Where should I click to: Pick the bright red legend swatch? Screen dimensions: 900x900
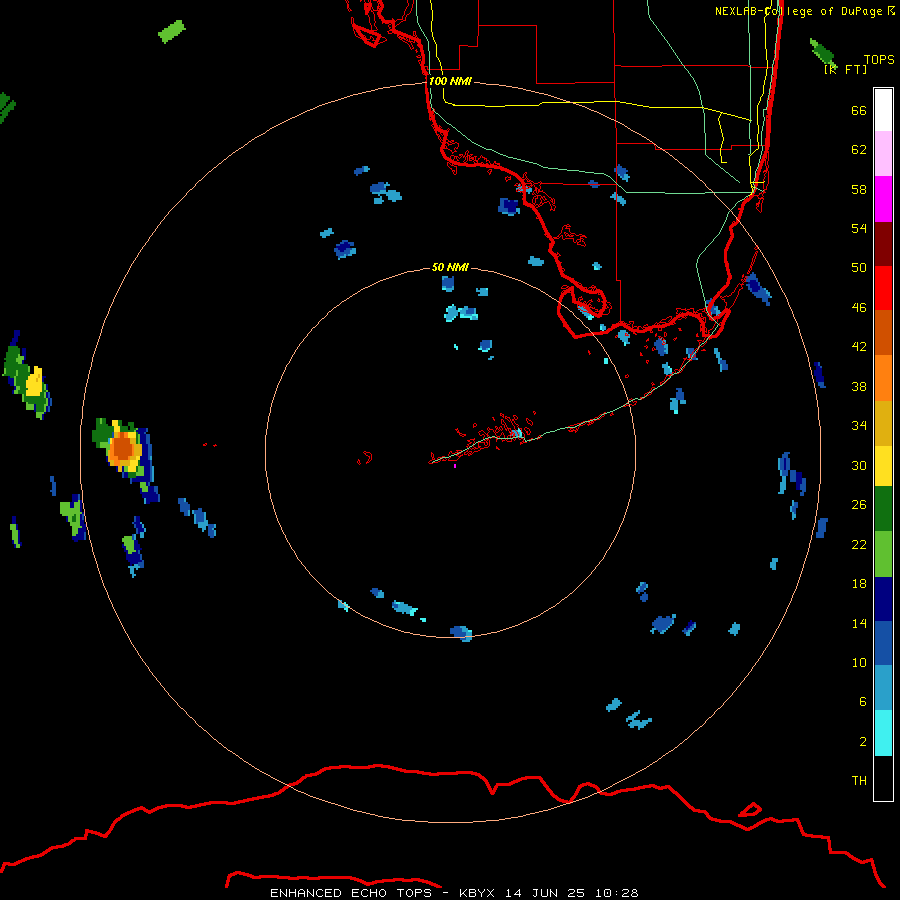point(883,288)
